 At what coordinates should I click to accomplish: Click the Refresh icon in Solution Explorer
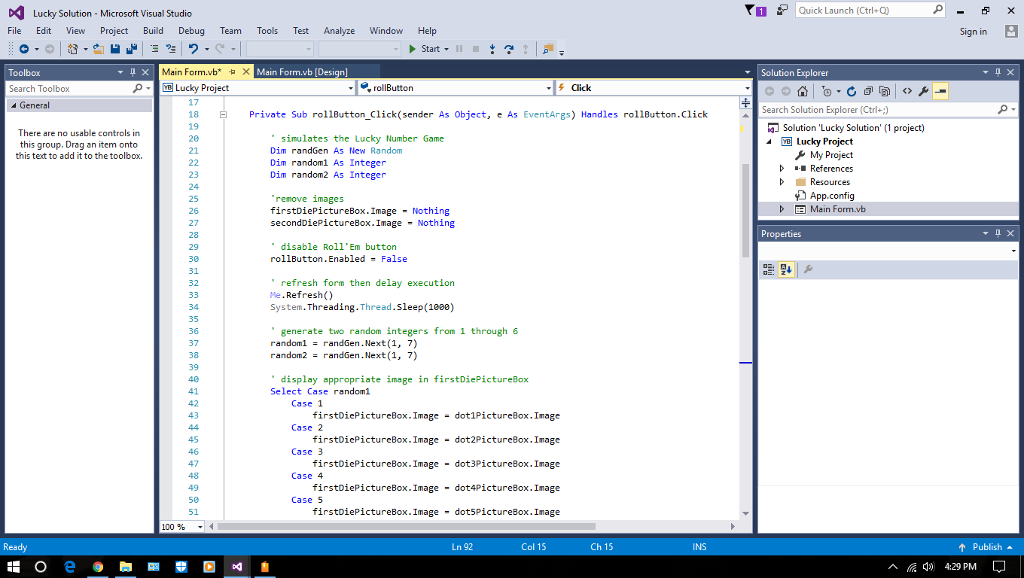click(x=852, y=90)
